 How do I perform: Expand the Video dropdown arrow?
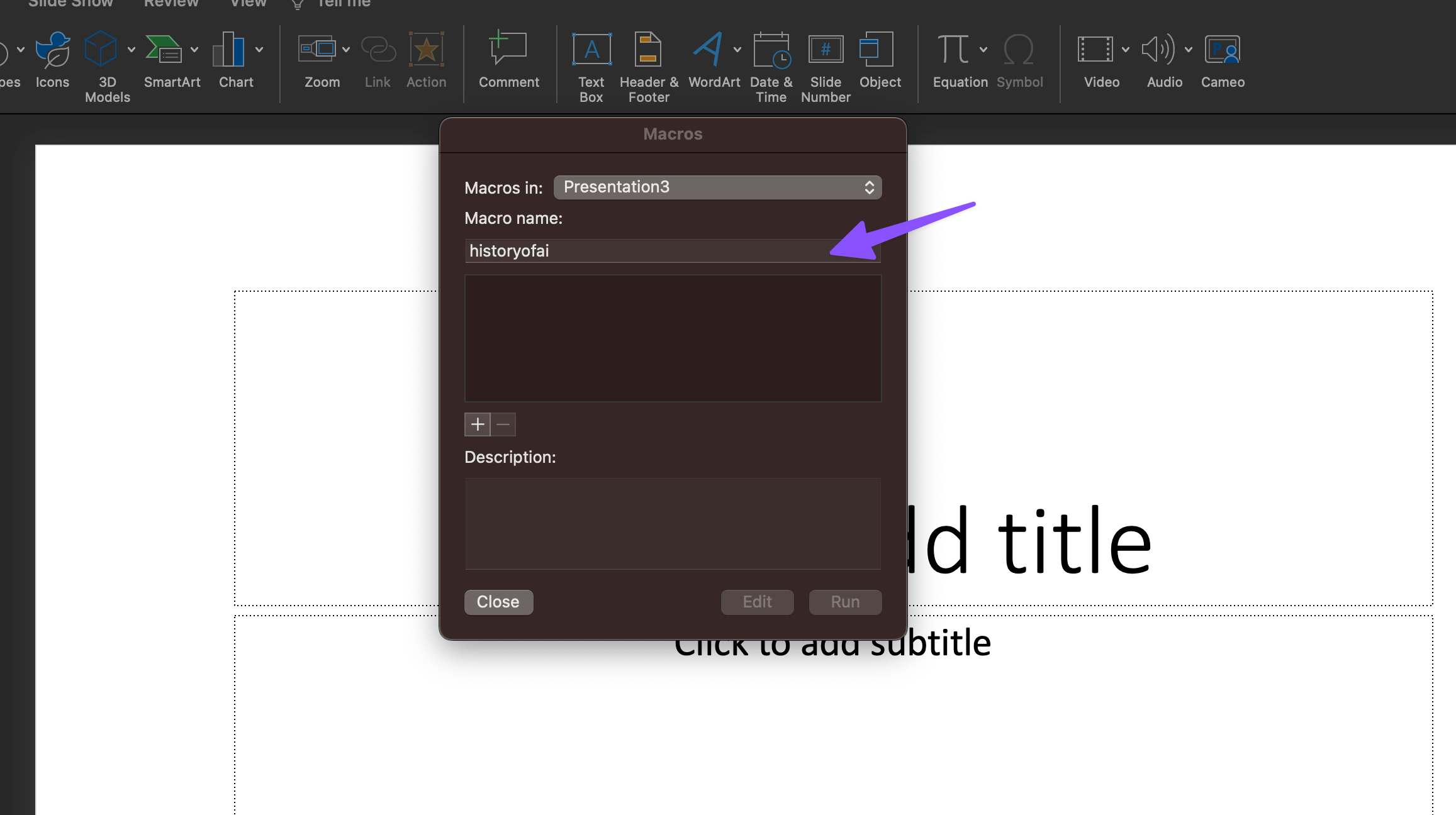pyautogui.click(x=1126, y=50)
